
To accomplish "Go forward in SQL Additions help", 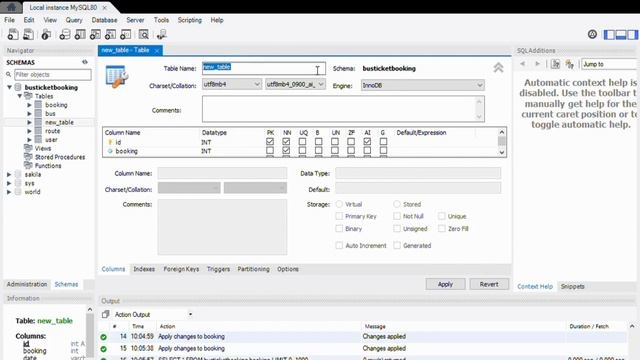I will [x=538, y=64].
